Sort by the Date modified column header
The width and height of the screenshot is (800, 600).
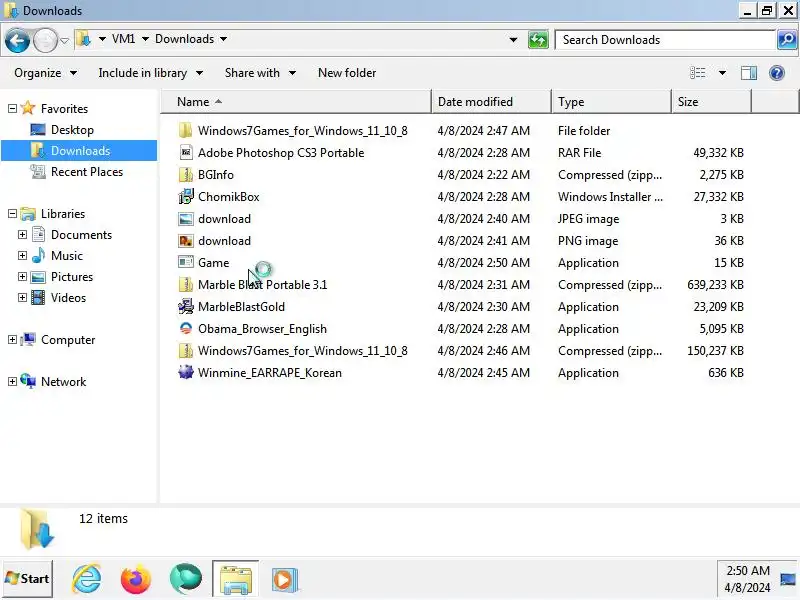point(491,102)
